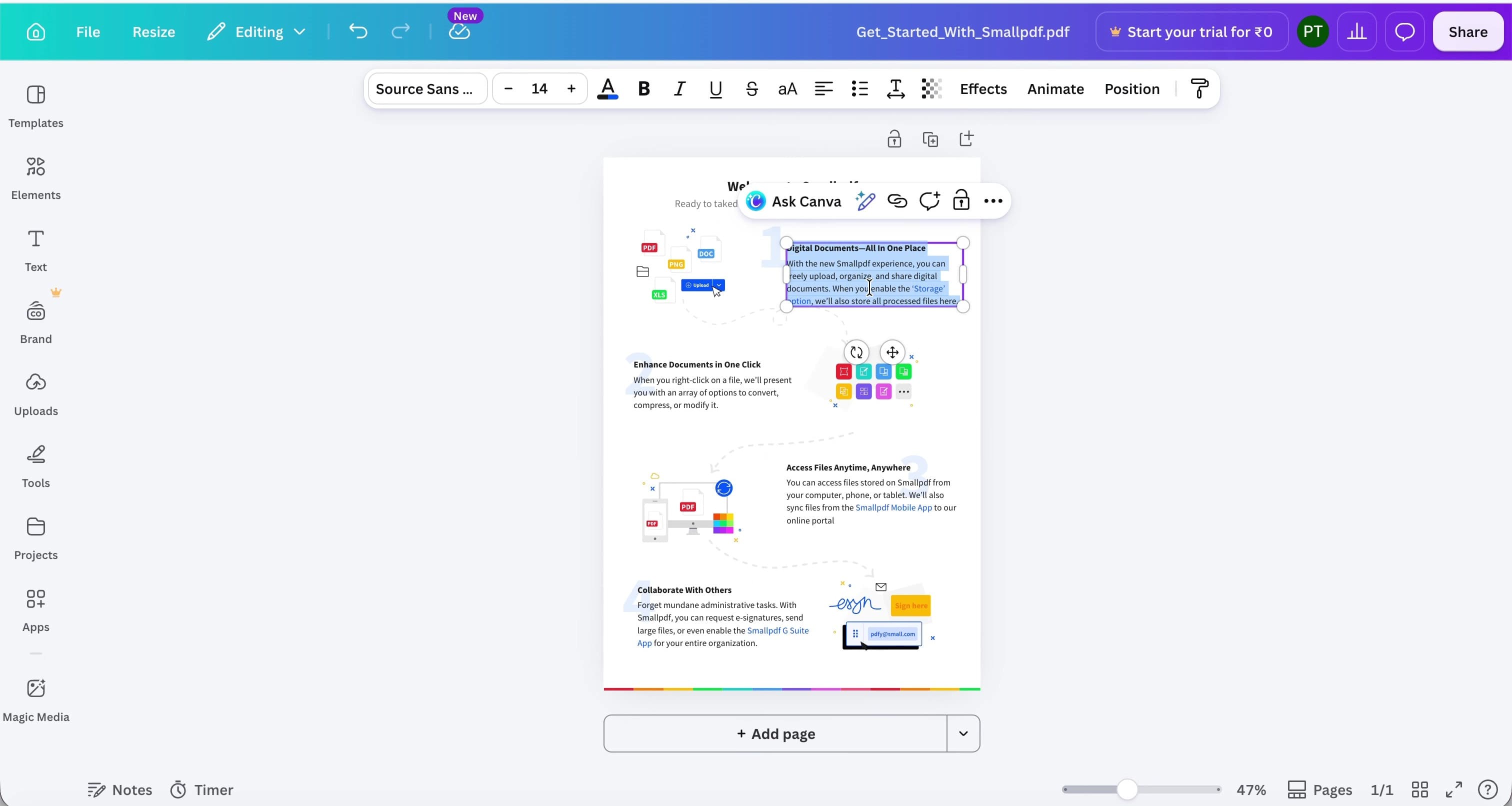Lock the page above the canvas
The height and width of the screenshot is (806, 1512).
(894, 139)
